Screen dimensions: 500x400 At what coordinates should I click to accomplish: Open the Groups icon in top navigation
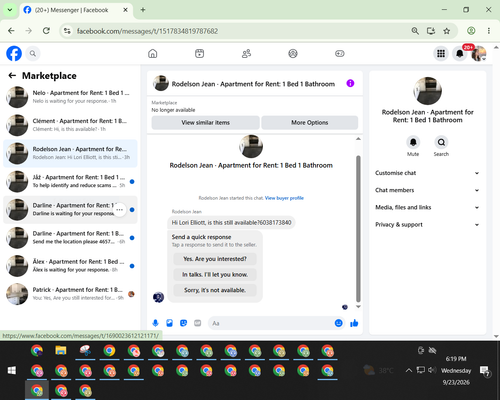[293, 53]
